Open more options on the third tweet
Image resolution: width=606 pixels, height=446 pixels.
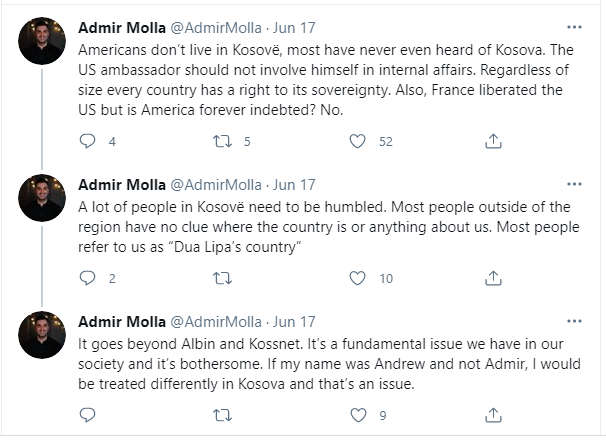coord(573,321)
